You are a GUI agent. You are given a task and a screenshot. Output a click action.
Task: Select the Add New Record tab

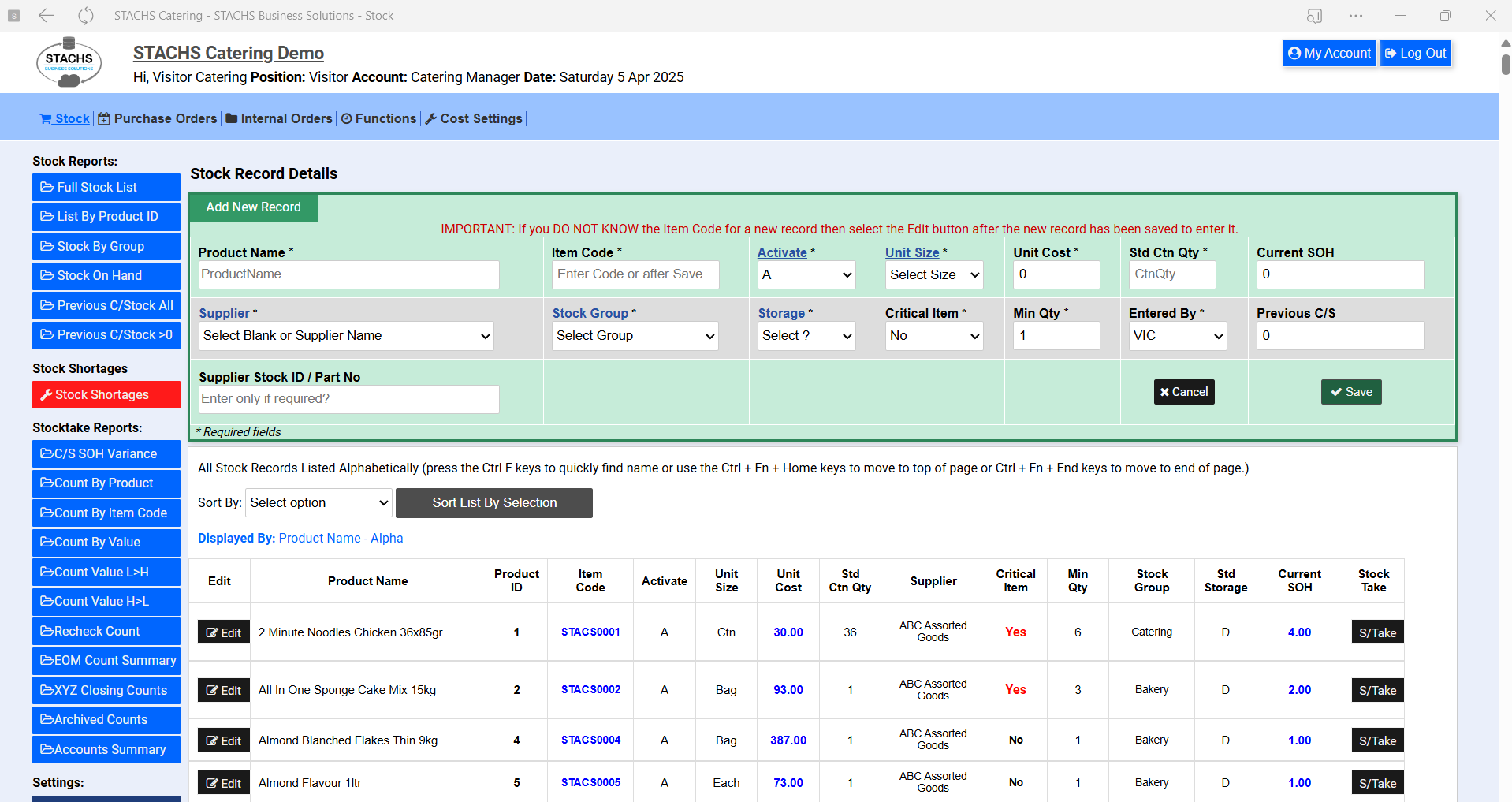(253, 207)
